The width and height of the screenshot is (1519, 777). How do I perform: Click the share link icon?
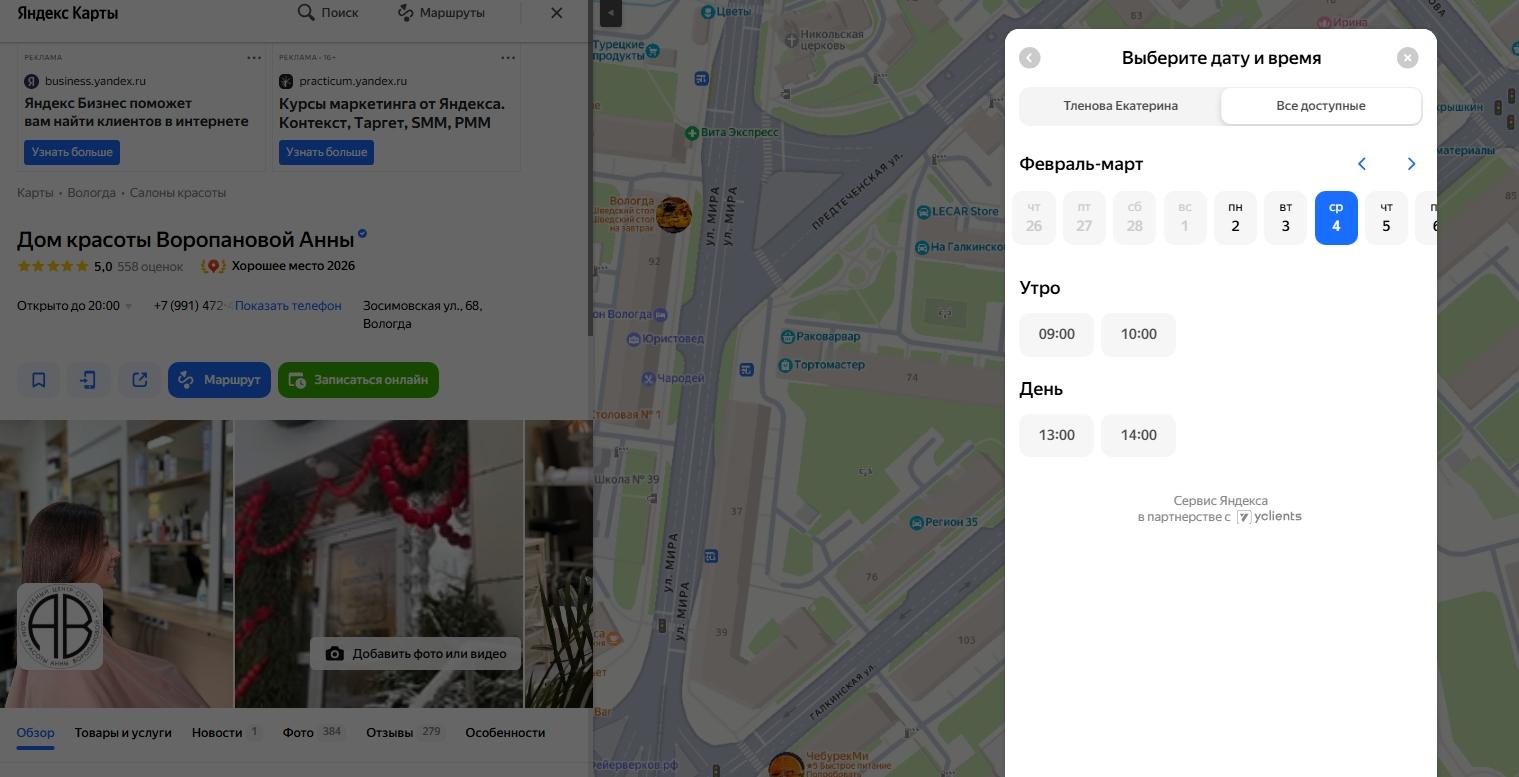click(x=140, y=380)
